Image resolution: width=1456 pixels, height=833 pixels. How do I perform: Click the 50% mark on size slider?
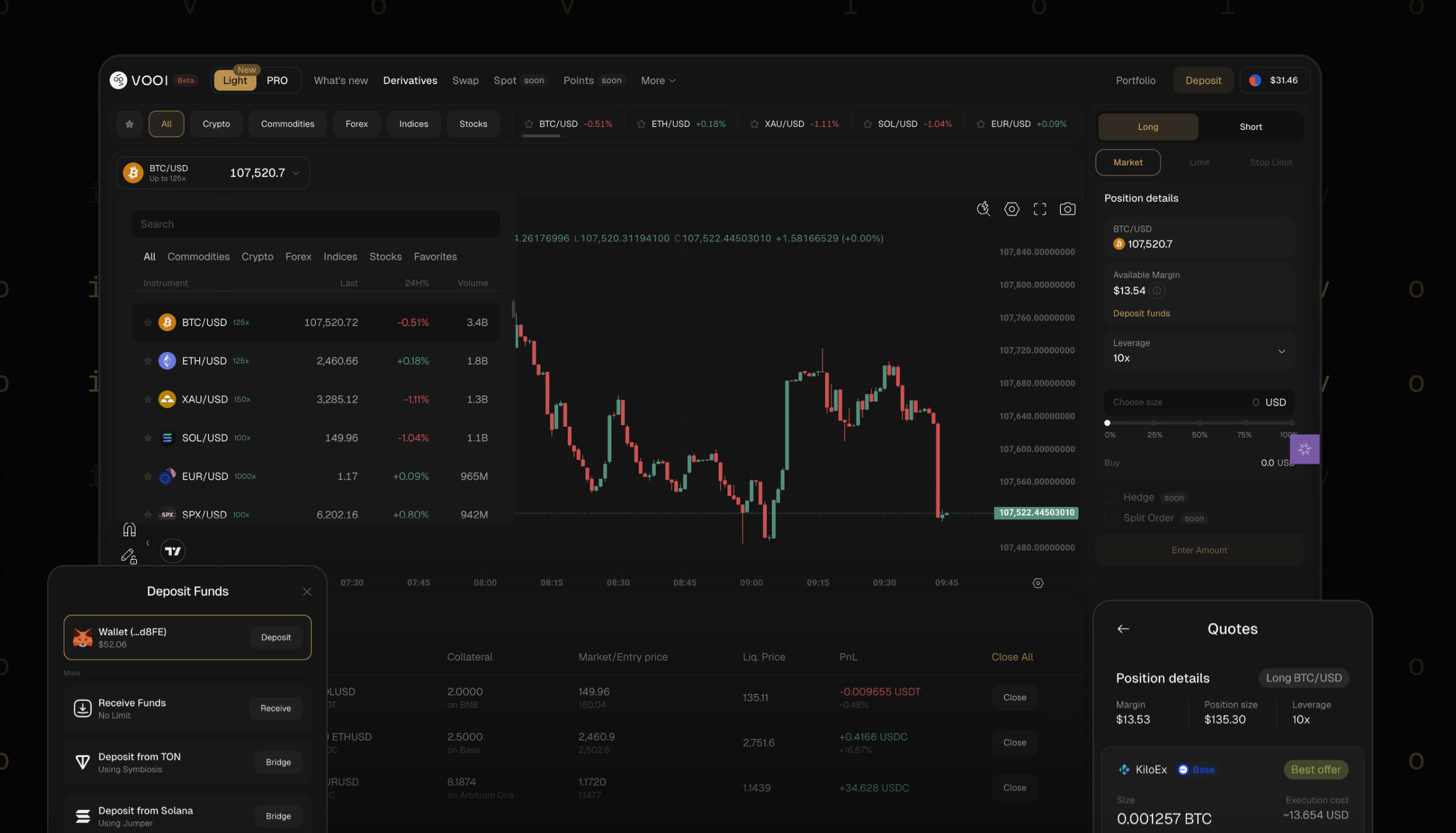1199,423
